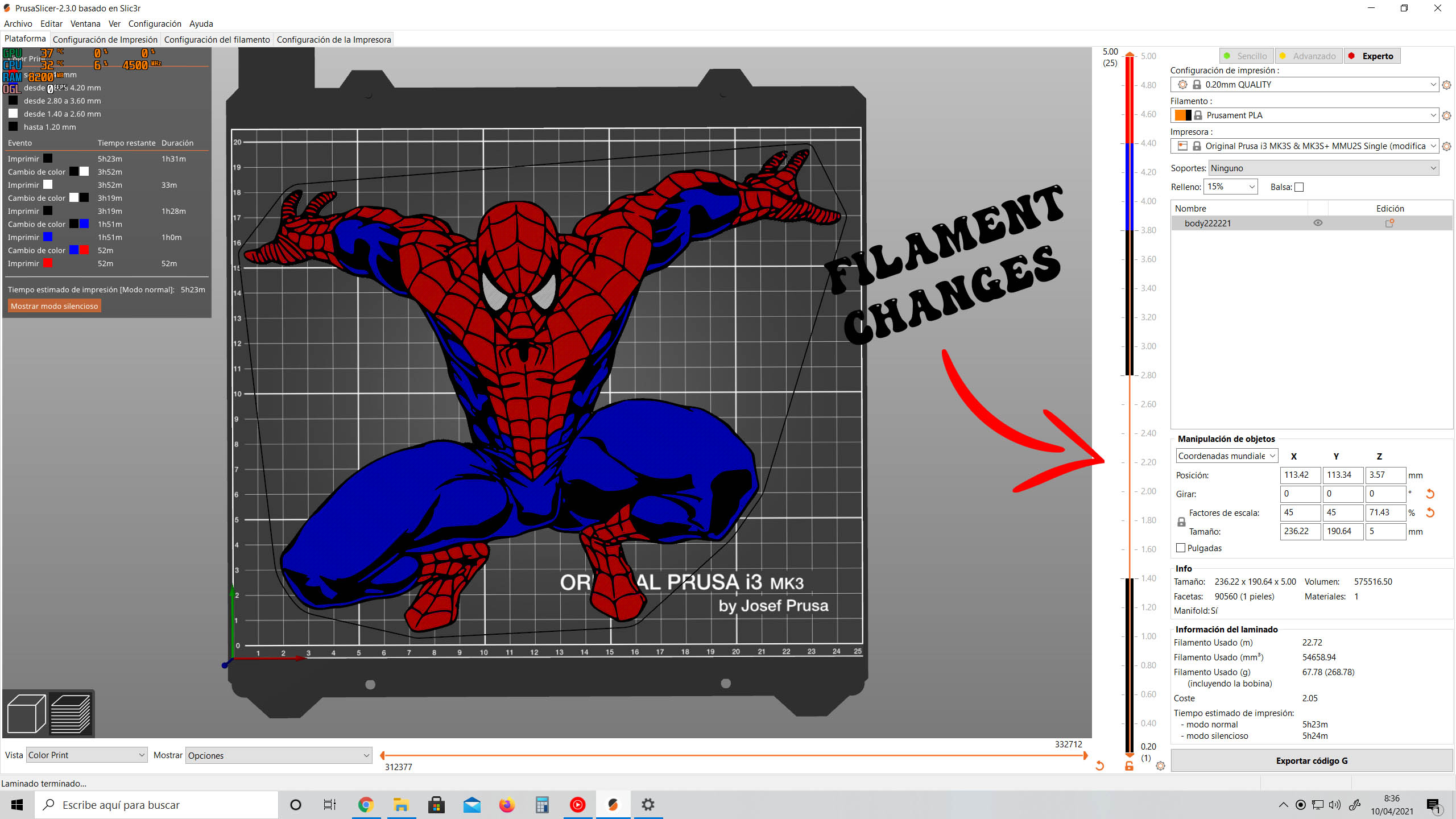Click the volume icon in system tray

[1334, 805]
